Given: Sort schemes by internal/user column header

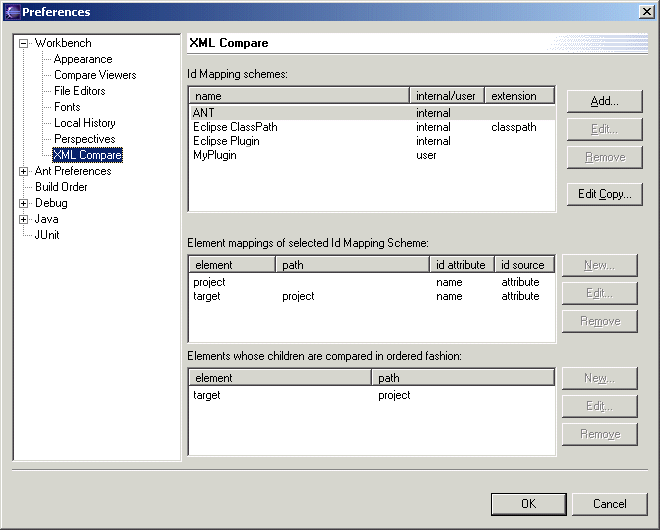Looking at the screenshot, I should (448, 96).
